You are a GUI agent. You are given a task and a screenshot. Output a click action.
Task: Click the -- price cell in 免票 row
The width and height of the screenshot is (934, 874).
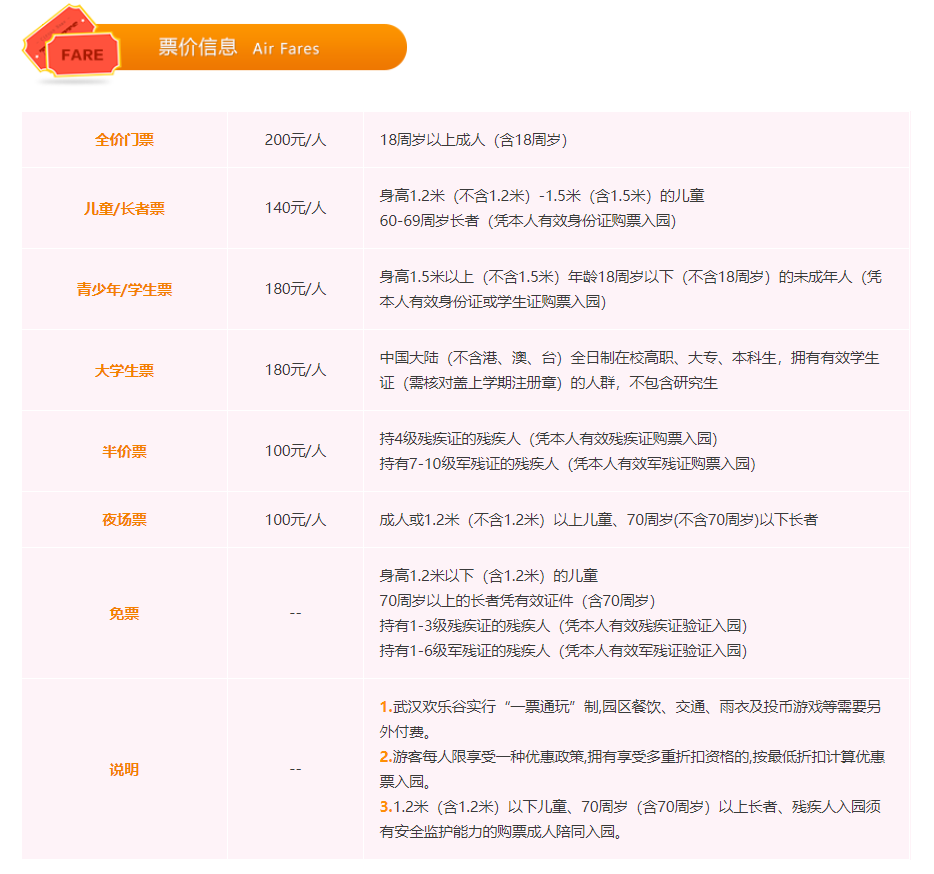295,613
